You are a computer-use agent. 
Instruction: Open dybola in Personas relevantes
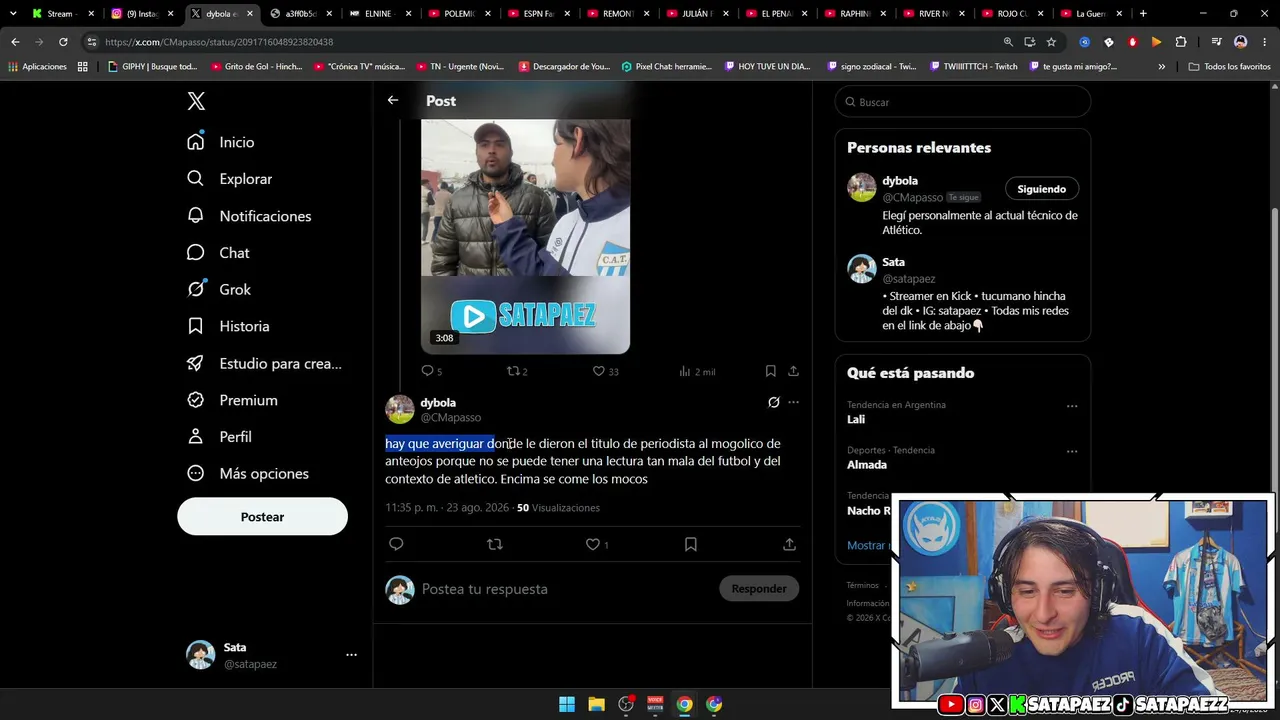(900, 181)
